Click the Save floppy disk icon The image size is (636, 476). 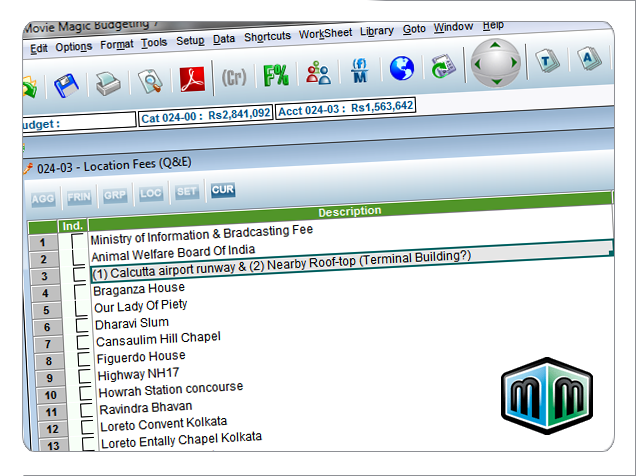coord(66,85)
